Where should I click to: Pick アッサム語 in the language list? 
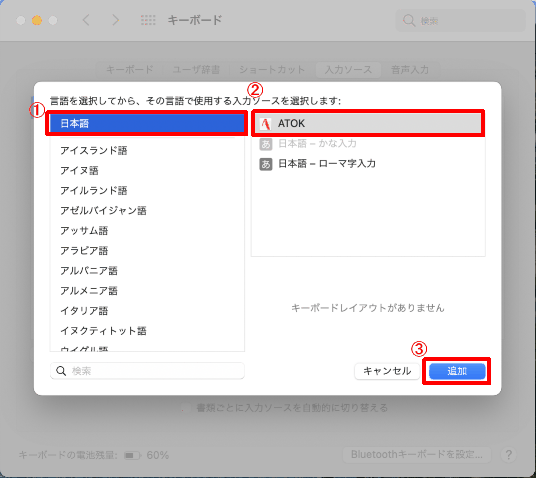(x=147, y=230)
